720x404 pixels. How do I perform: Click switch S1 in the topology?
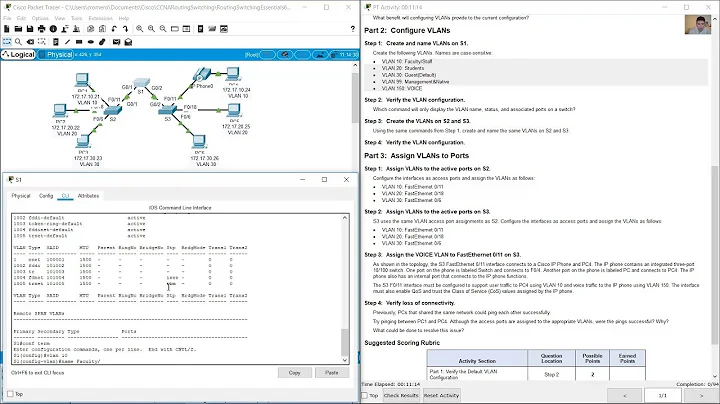point(141,83)
